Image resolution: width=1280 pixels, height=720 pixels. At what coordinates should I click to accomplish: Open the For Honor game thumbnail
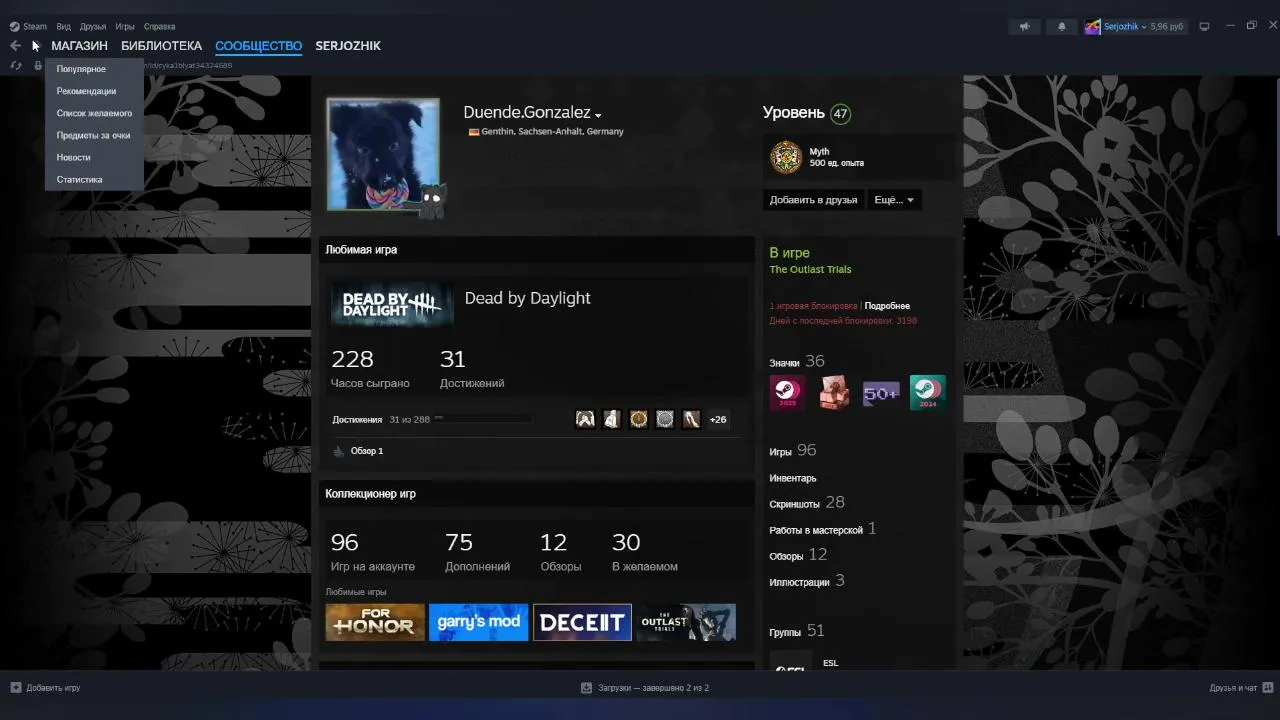pyautogui.click(x=375, y=622)
